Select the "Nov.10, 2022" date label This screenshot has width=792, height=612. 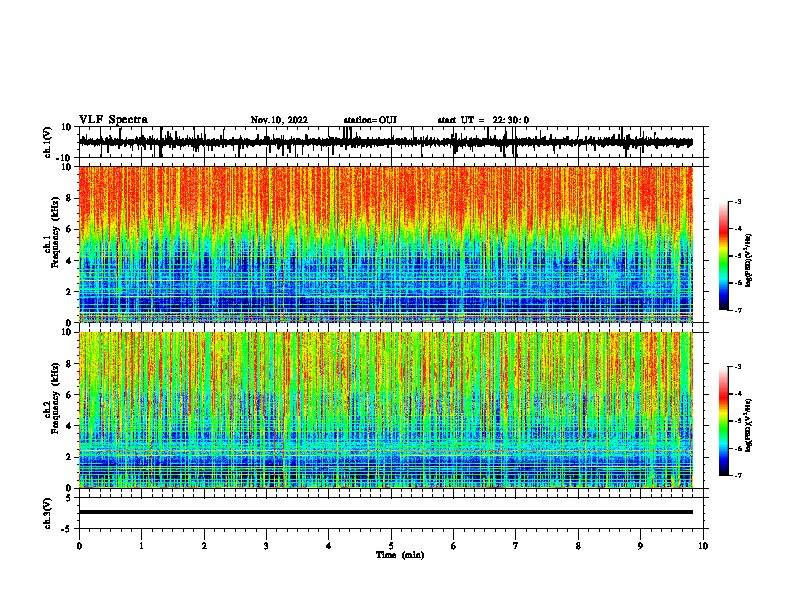279,120
